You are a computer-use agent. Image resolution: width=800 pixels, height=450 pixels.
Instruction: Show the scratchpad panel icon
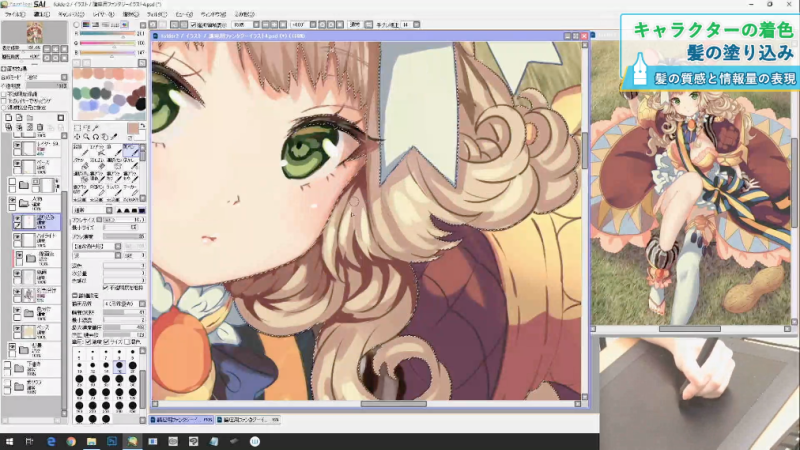pyautogui.click(x=124, y=24)
